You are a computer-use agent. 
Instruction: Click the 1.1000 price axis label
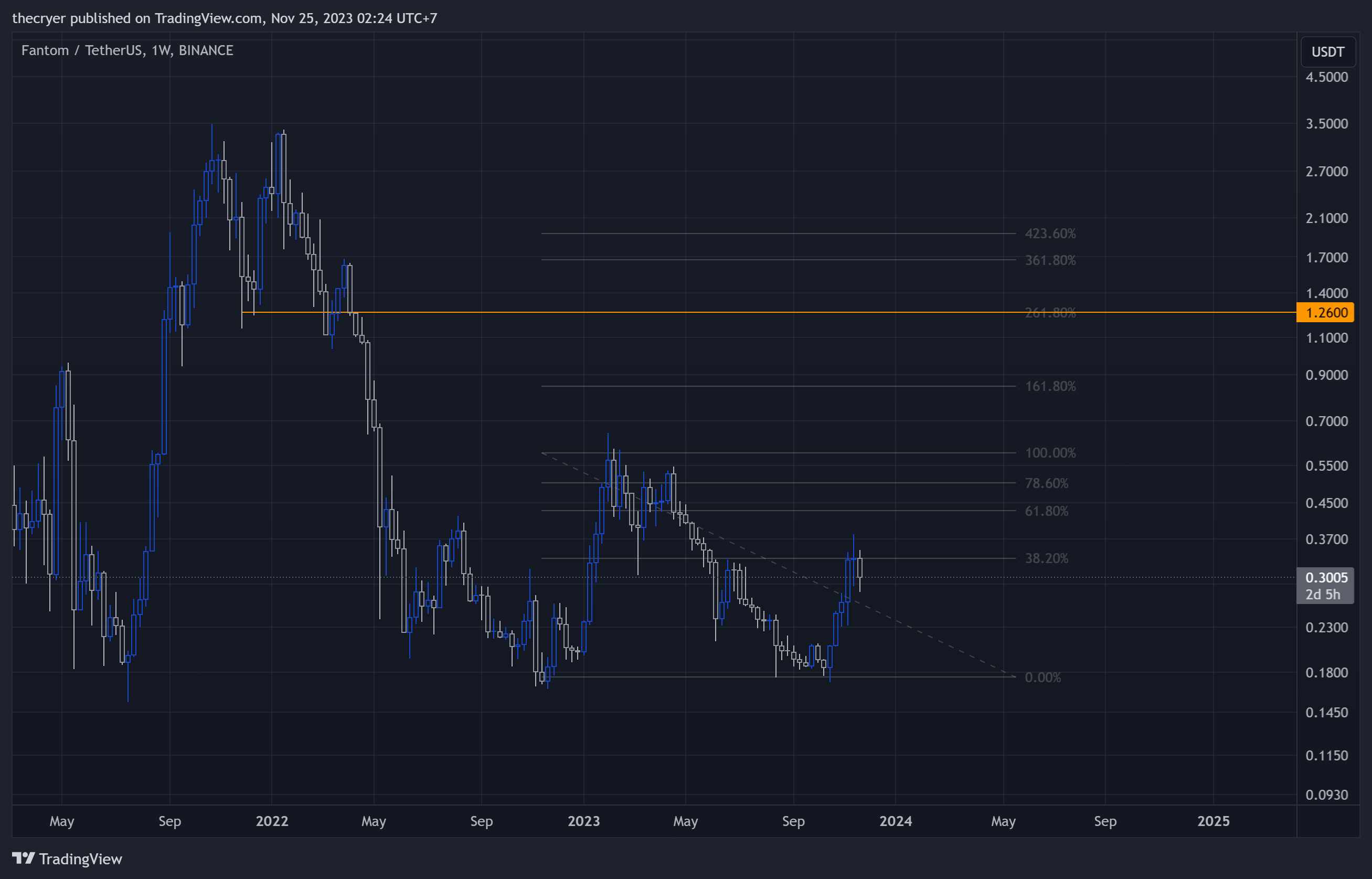click(1327, 338)
